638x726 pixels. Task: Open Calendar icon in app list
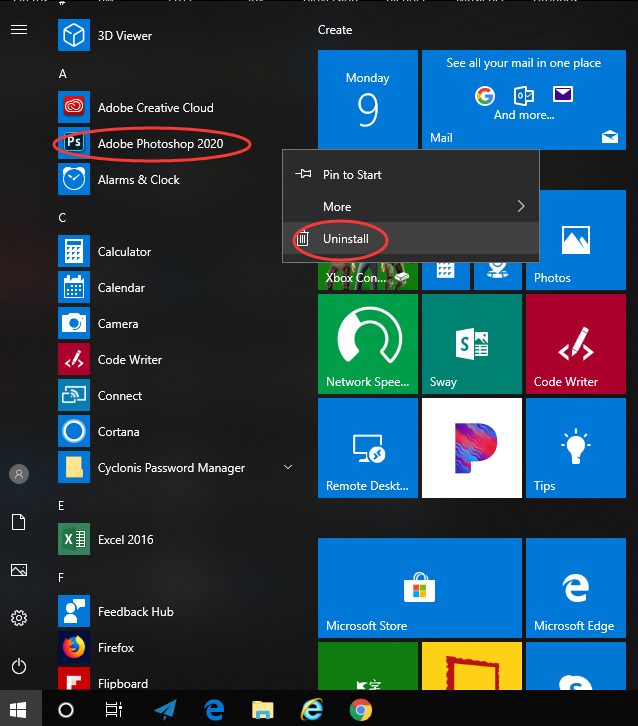74,288
